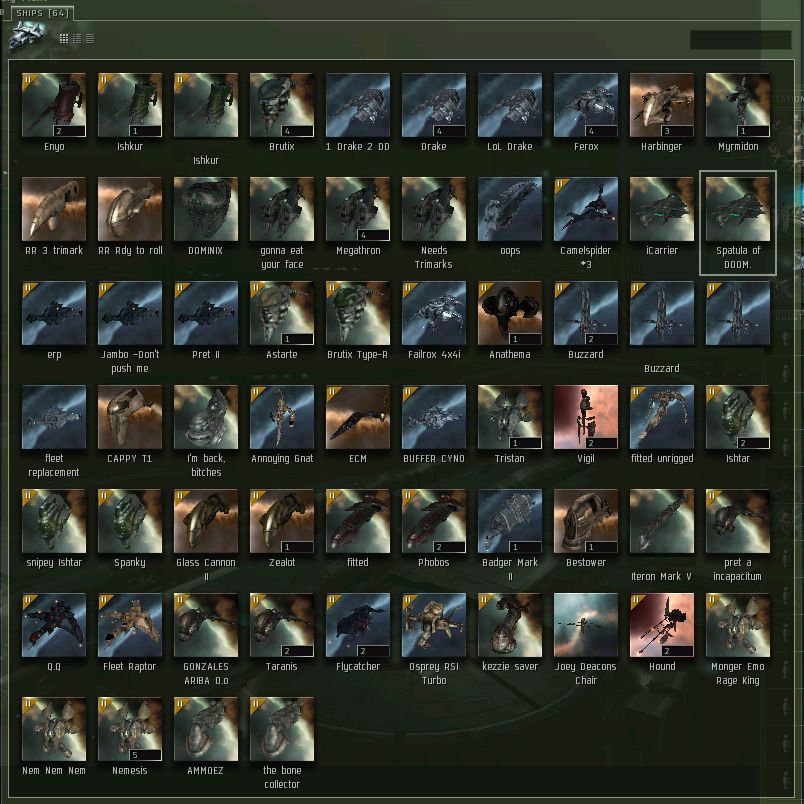
Task: Select the iCarrier ship
Action: [x=661, y=209]
